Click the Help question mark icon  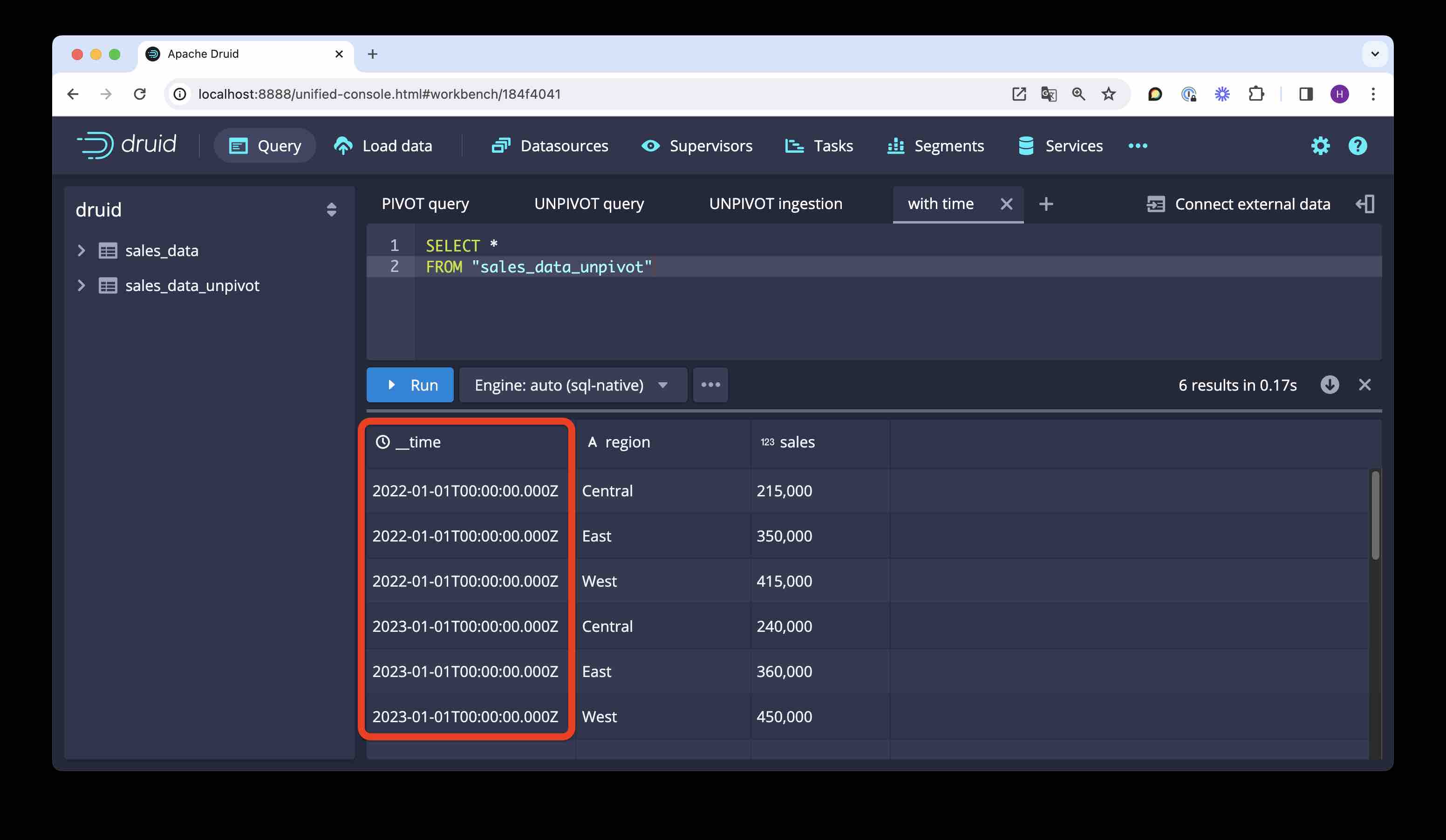1357,145
